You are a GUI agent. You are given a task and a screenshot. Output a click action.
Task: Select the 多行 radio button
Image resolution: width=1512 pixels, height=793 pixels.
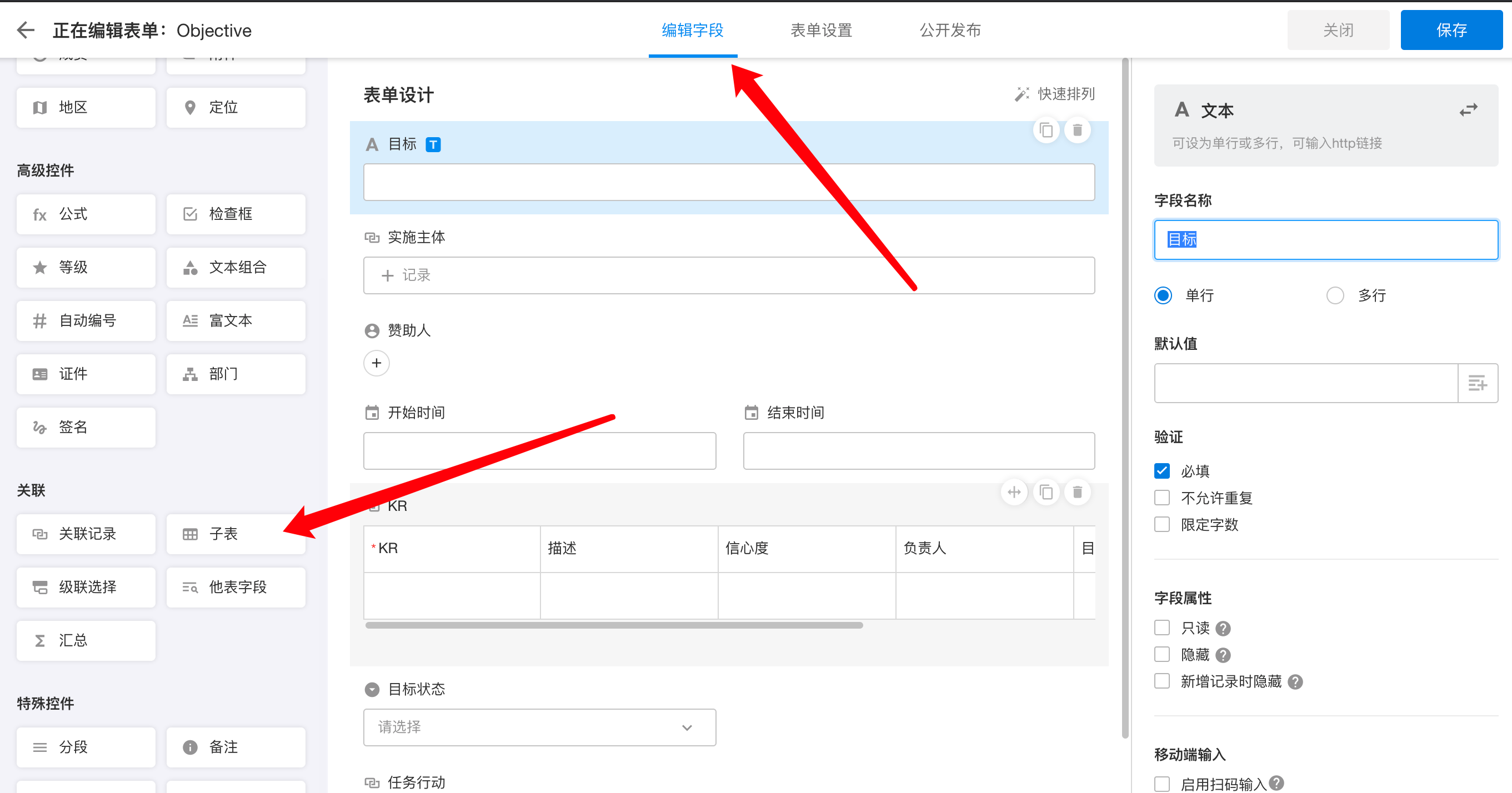click(x=1335, y=295)
